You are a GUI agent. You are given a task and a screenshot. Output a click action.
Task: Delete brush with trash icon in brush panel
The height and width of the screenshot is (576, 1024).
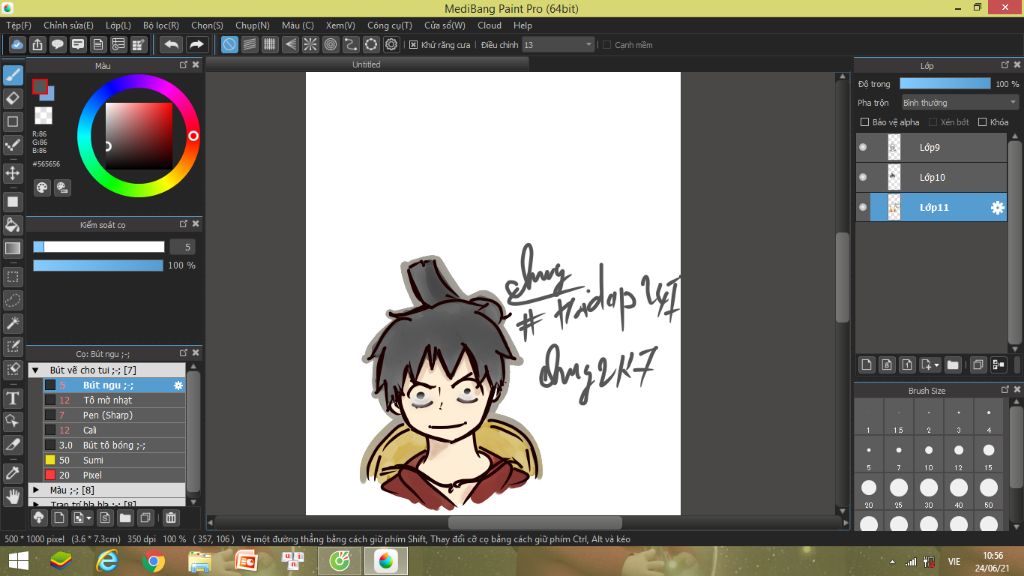[171, 518]
